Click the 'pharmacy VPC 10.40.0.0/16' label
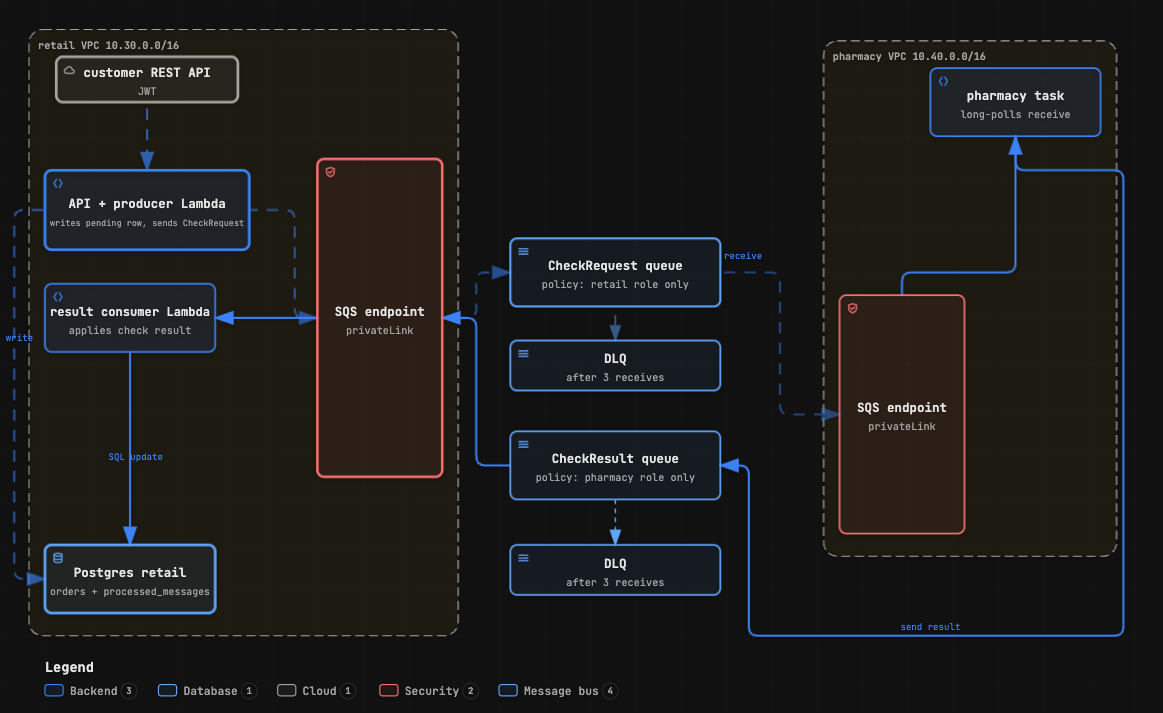 (x=909, y=56)
